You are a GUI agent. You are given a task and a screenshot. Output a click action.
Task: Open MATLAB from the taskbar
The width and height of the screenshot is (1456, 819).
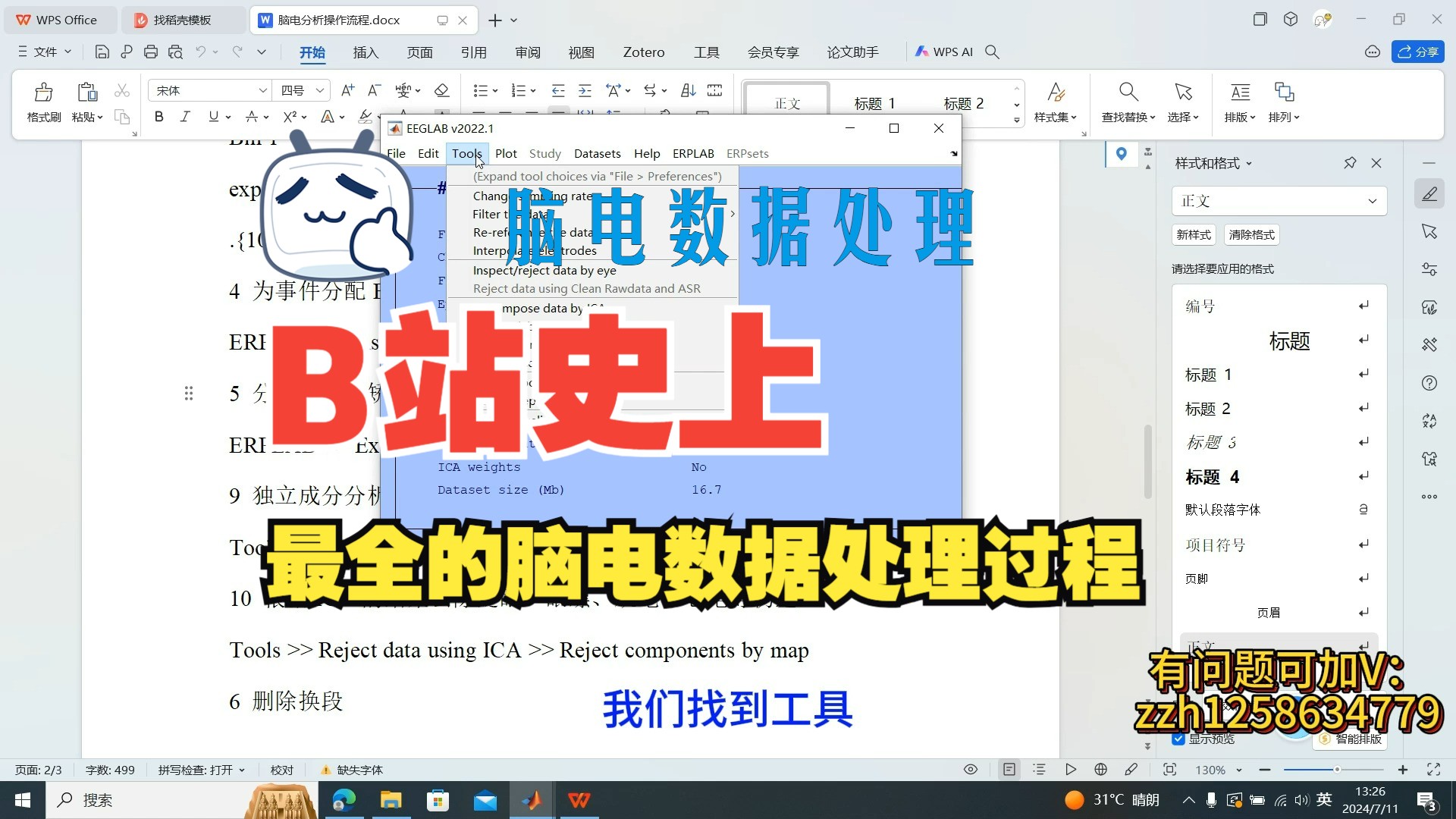pos(532,800)
